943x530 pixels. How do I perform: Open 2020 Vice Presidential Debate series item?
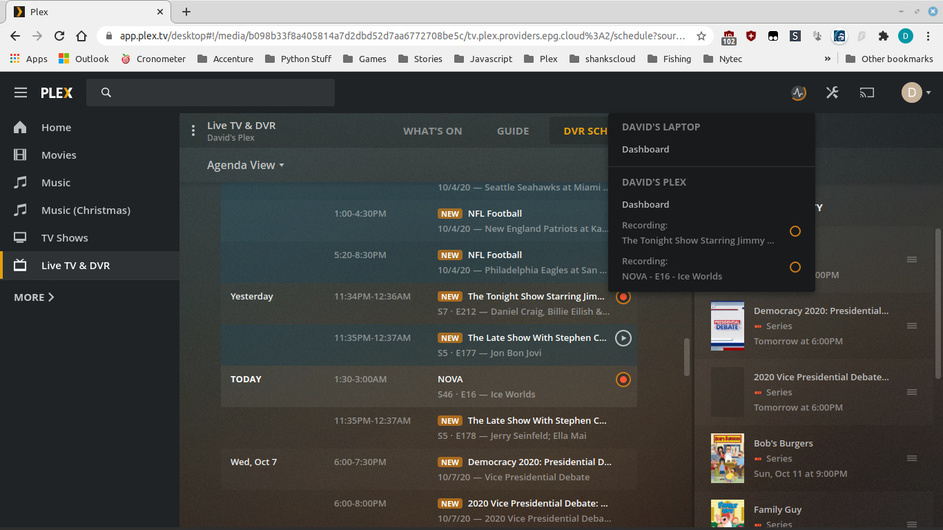tap(814, 392)
